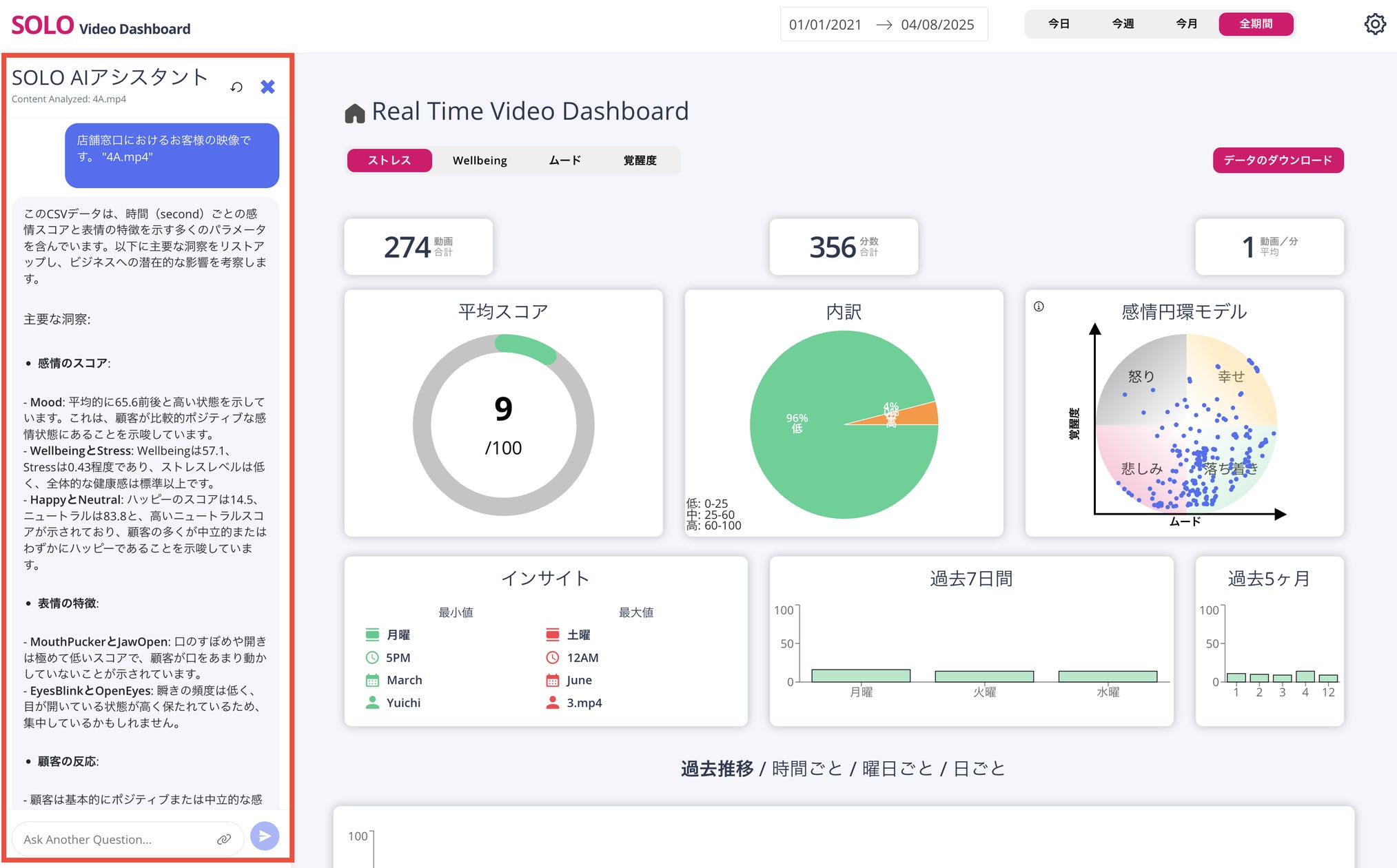The width and height of the screenshot is (1397, 868).
Task: Click the green clock icon next to 5PM
Action: point(372,657)
